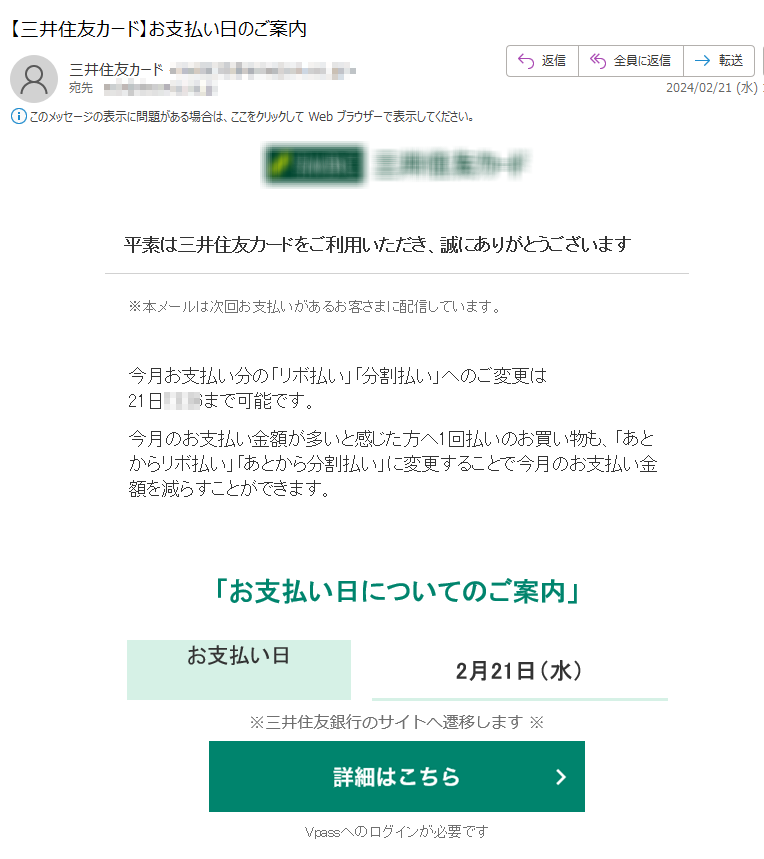Open the 詳細はこちら green button
Image resolution: width=764 pixels, height=859 pixels.
(397, 776)
